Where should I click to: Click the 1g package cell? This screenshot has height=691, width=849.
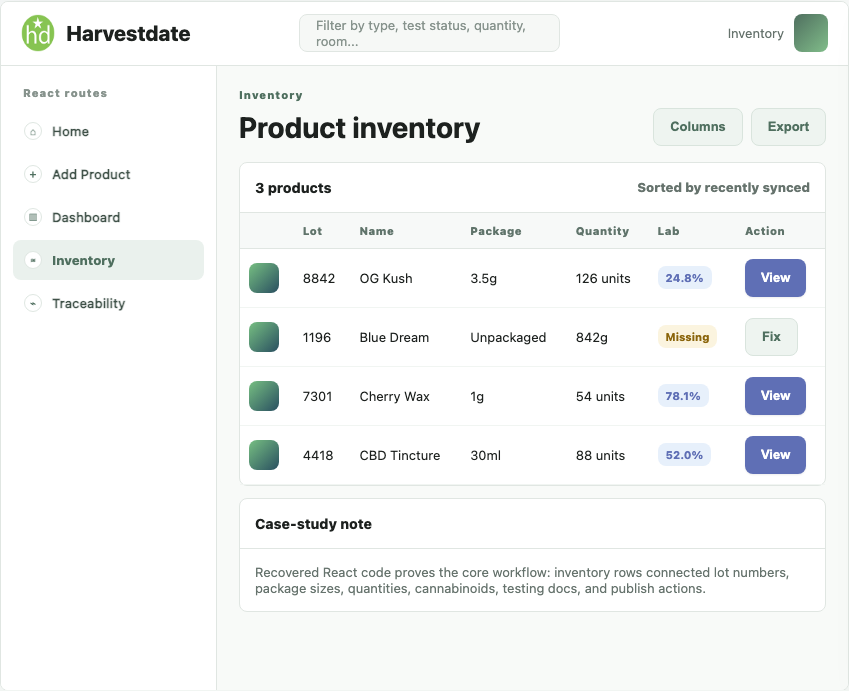(476, 396)
